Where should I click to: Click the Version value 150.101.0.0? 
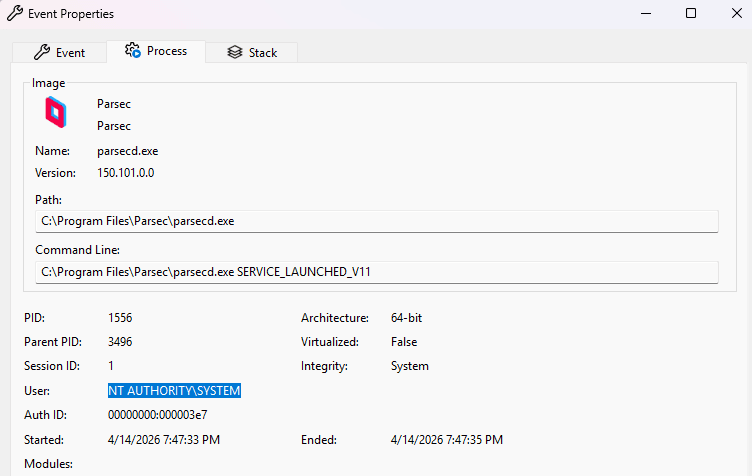[126, 173]
